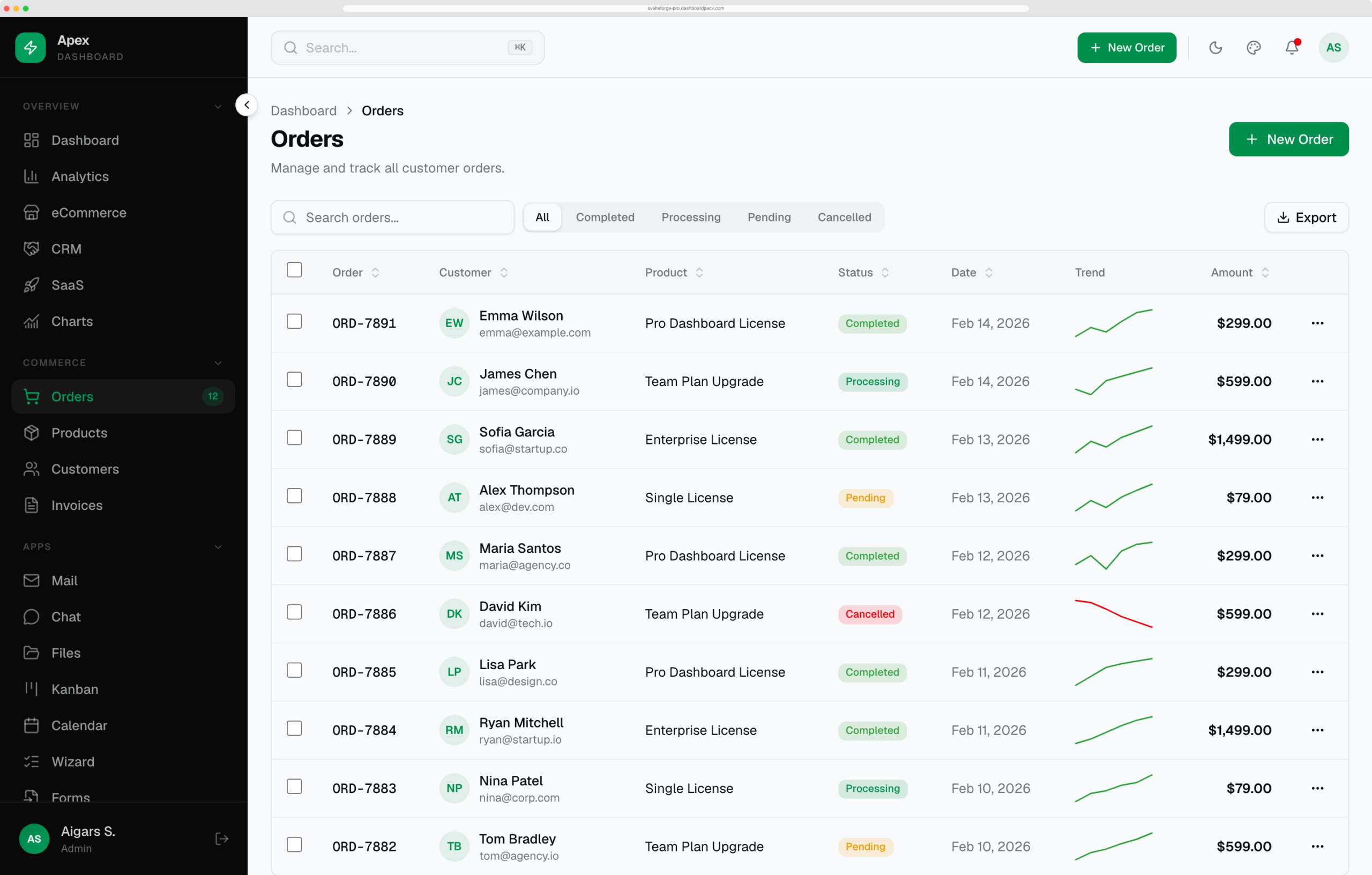The width and height of the screenshot is (1372, 875).
Task: Check the ORD-7883 row checkbox
Action: click(294, 787)
